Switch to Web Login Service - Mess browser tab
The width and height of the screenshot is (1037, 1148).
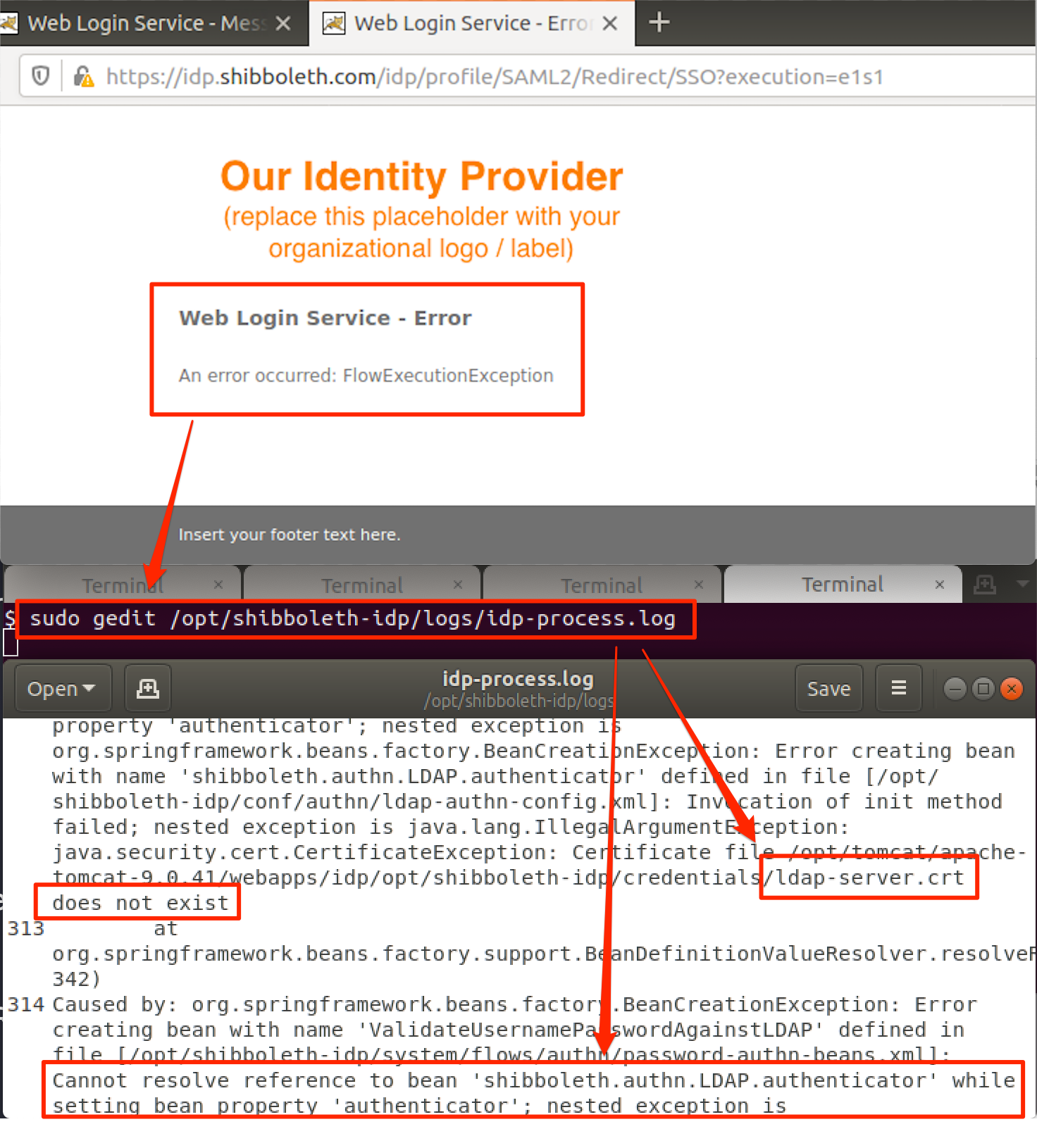pyautogui.click(x=141, y=24)
